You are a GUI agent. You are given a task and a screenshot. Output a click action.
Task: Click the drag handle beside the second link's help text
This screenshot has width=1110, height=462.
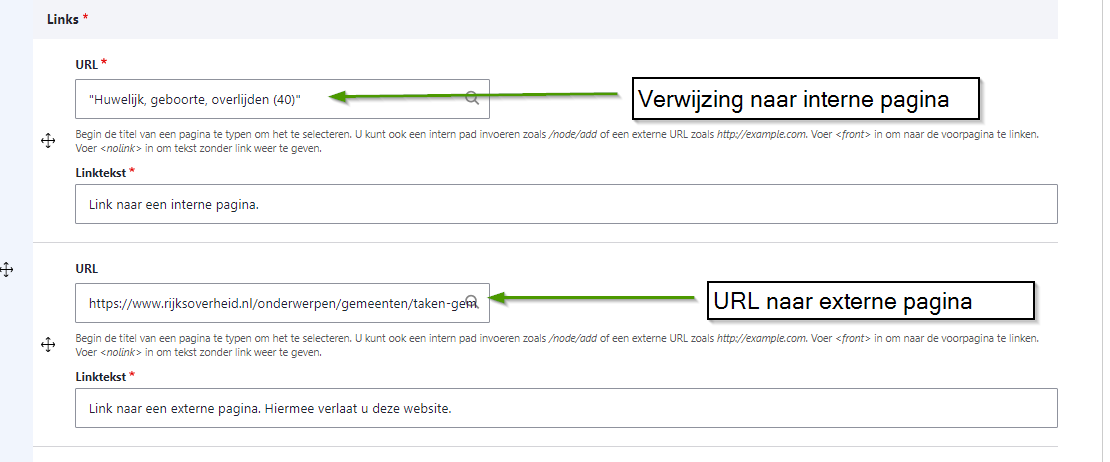pos(47,344)
